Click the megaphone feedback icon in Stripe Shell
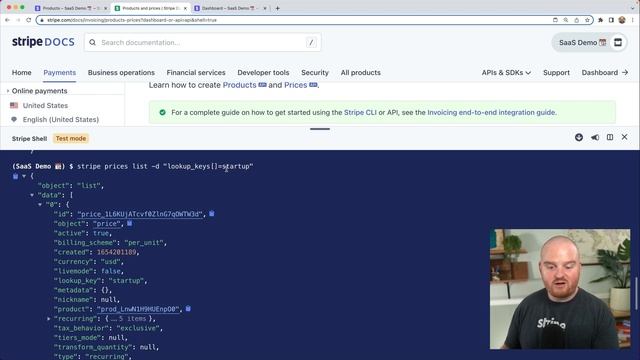Screen dimensions: 640x360 tap(595, 138)
